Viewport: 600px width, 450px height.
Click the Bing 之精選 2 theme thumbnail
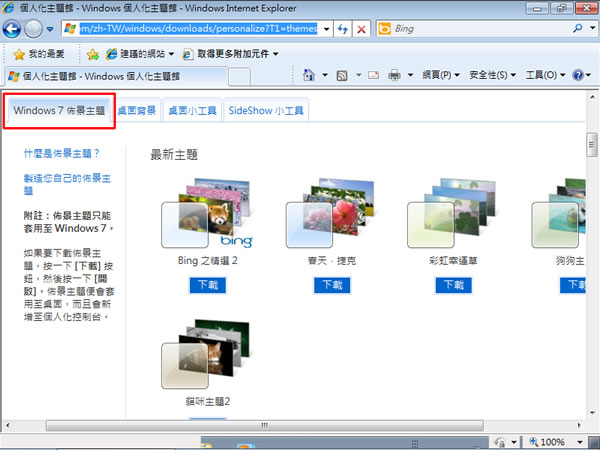pyautogui.click(x=207, y=213)
